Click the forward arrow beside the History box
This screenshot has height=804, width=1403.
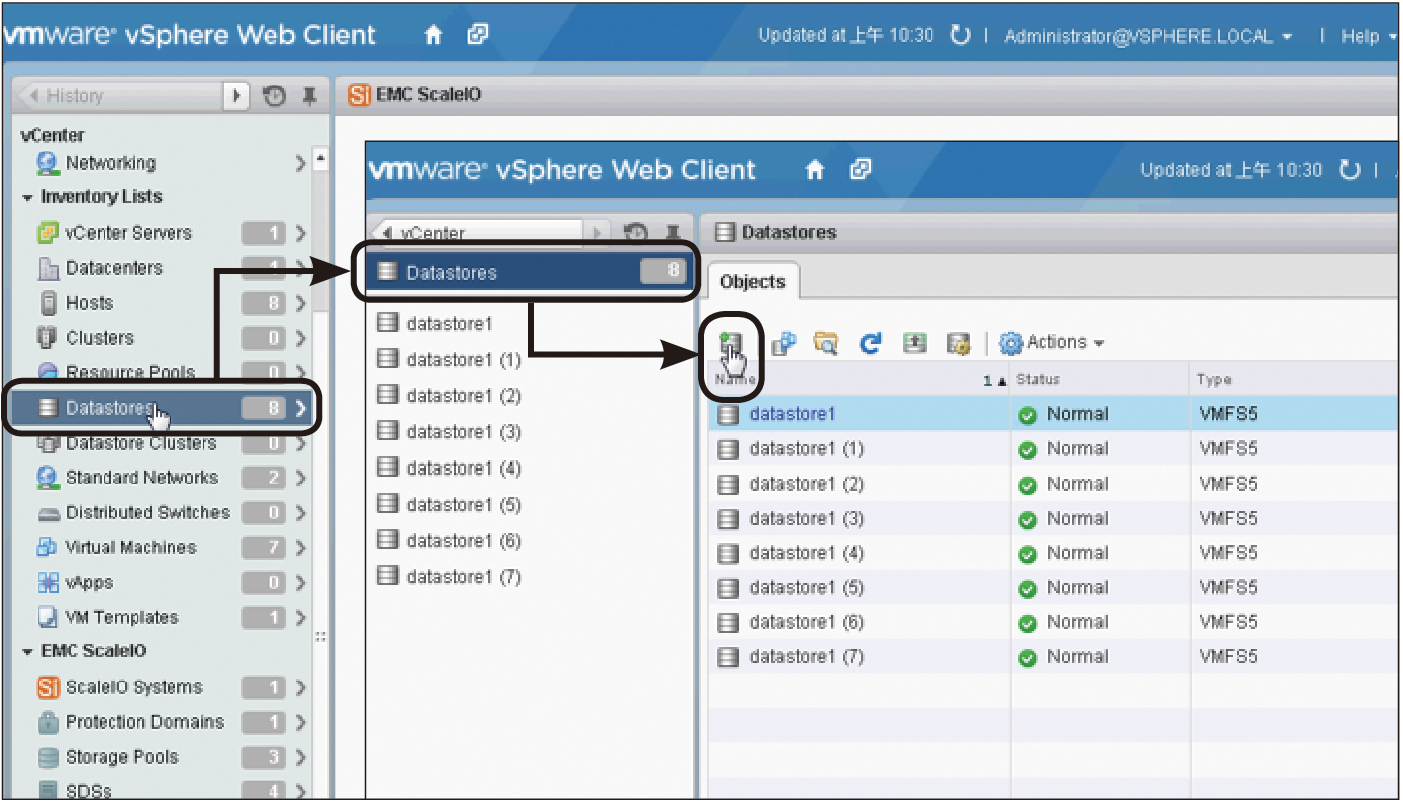click(x=236, y=96)
